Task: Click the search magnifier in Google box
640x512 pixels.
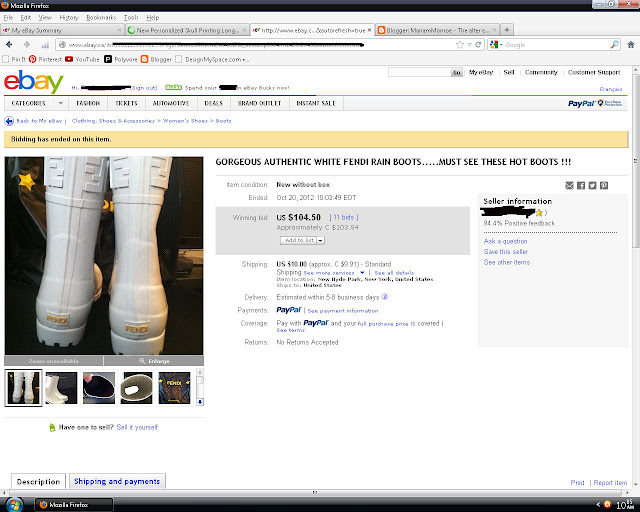Action: click(x=614, y=45)
